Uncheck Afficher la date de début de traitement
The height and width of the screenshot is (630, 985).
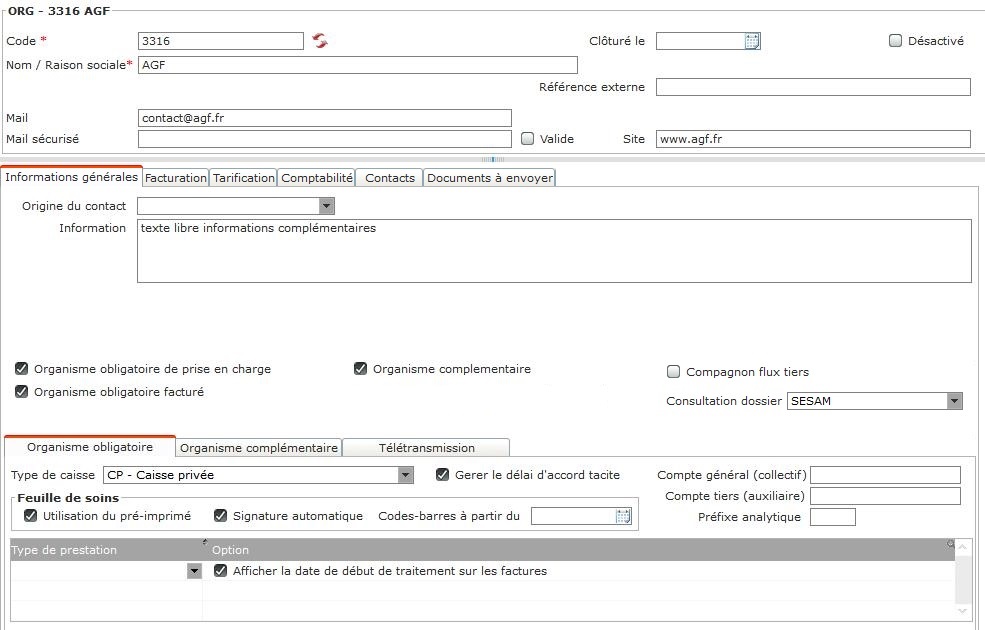tap(220, 571)
